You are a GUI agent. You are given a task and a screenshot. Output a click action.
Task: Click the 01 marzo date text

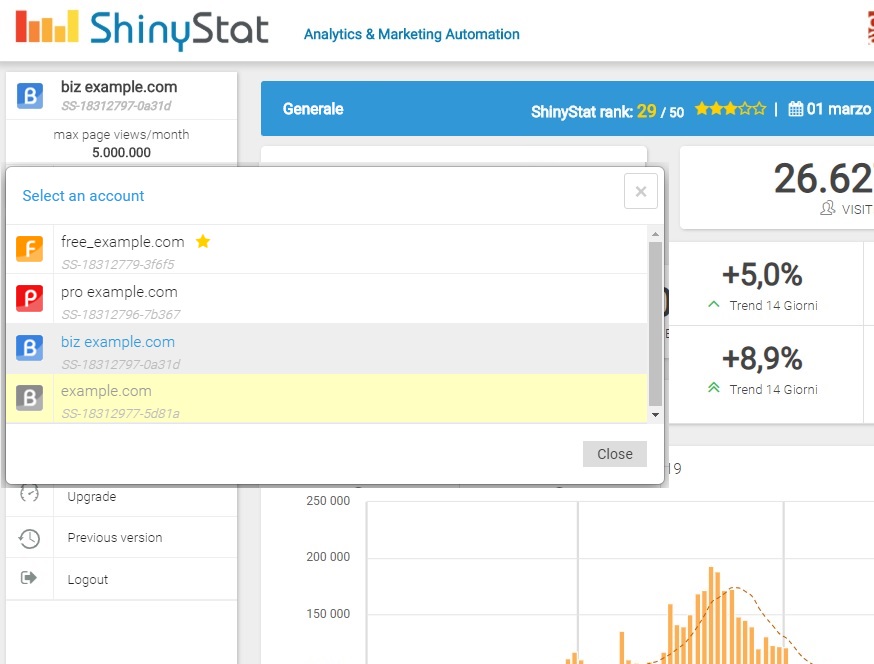pyautogui.click(x=839, y=109)
